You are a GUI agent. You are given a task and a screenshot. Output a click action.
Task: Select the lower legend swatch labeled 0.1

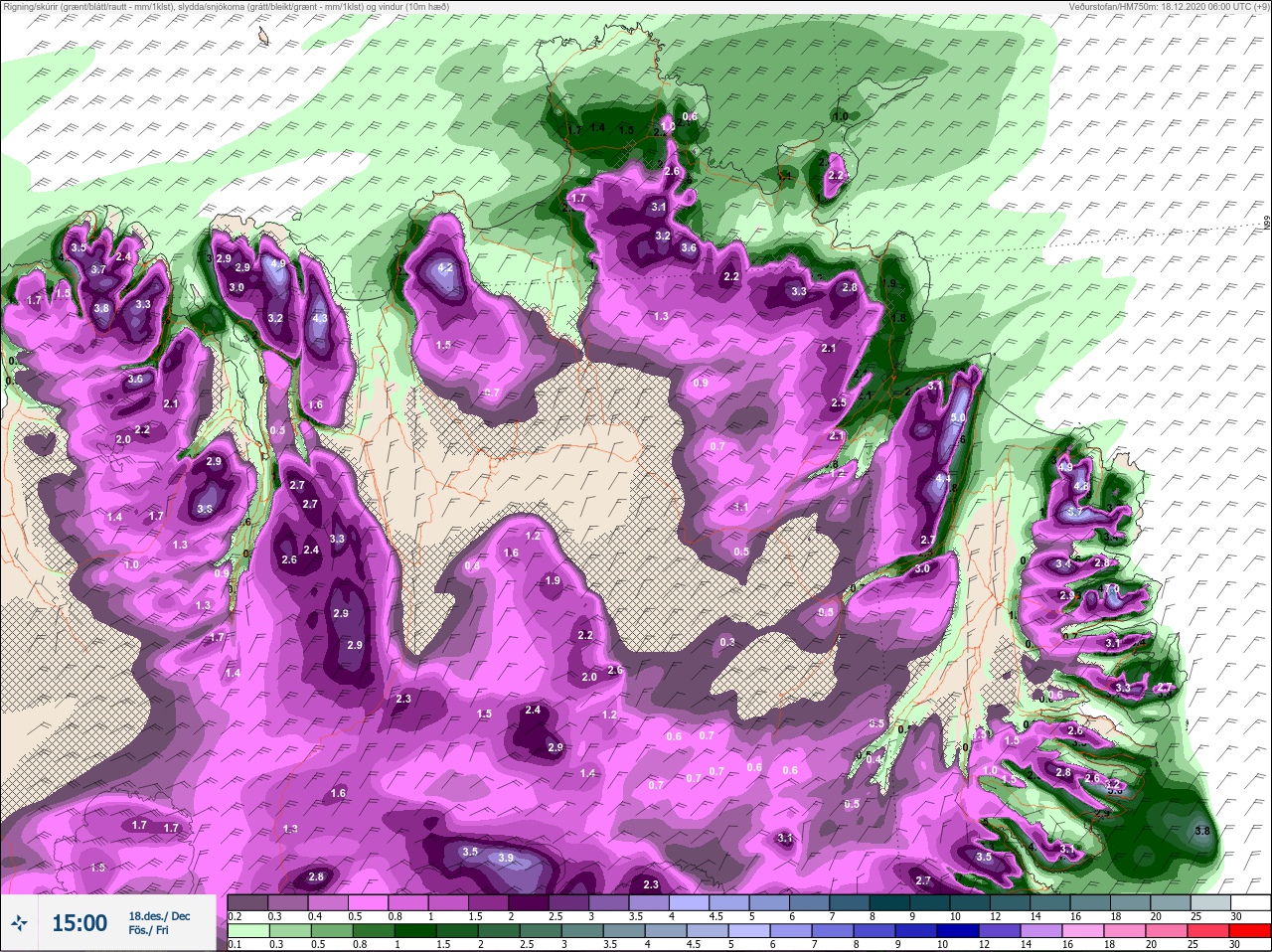(248, 931)
